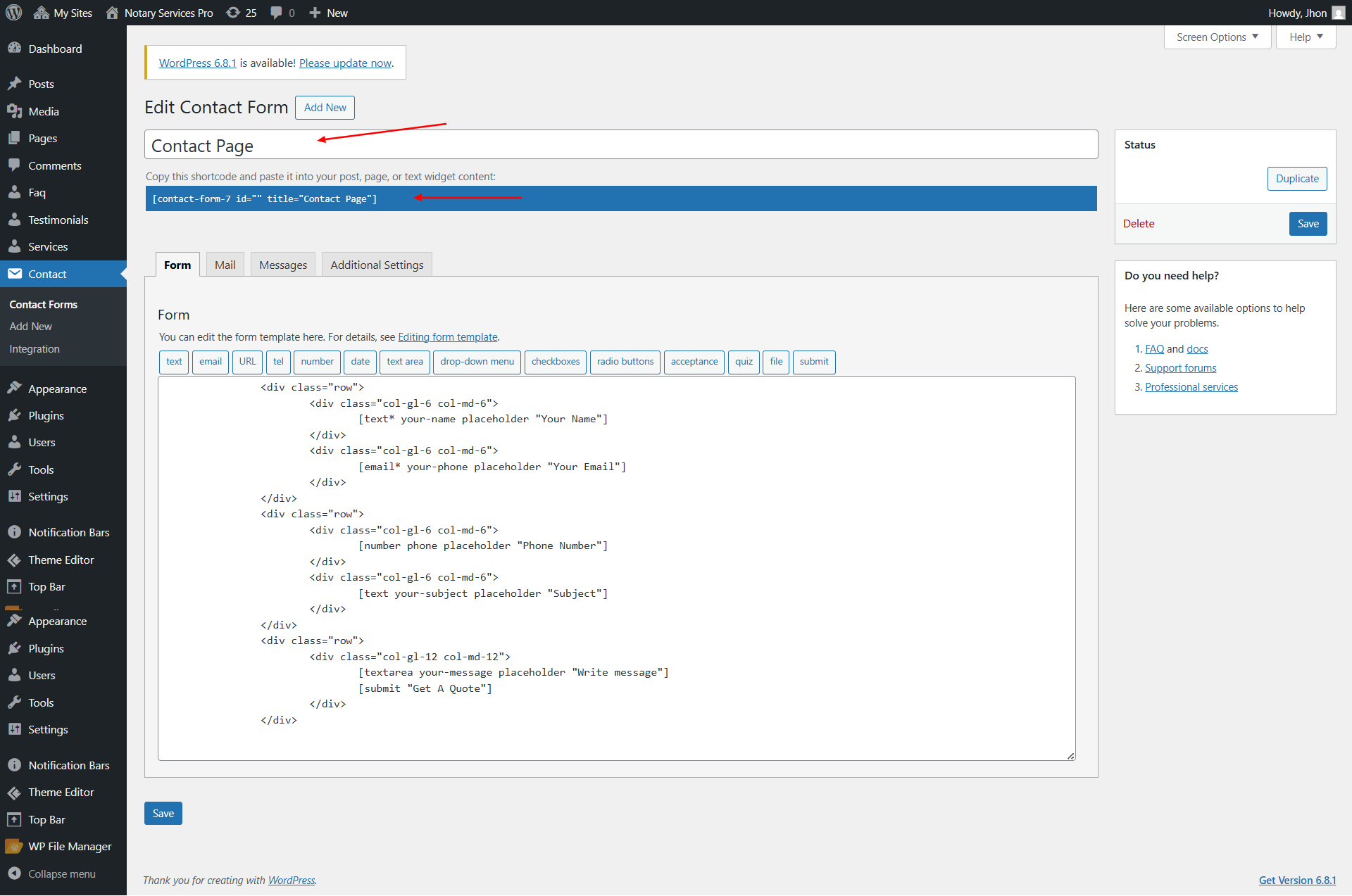Open Contact Forms submenu item
Screen dimensions: 1352x896
click(x=44, y=304)
